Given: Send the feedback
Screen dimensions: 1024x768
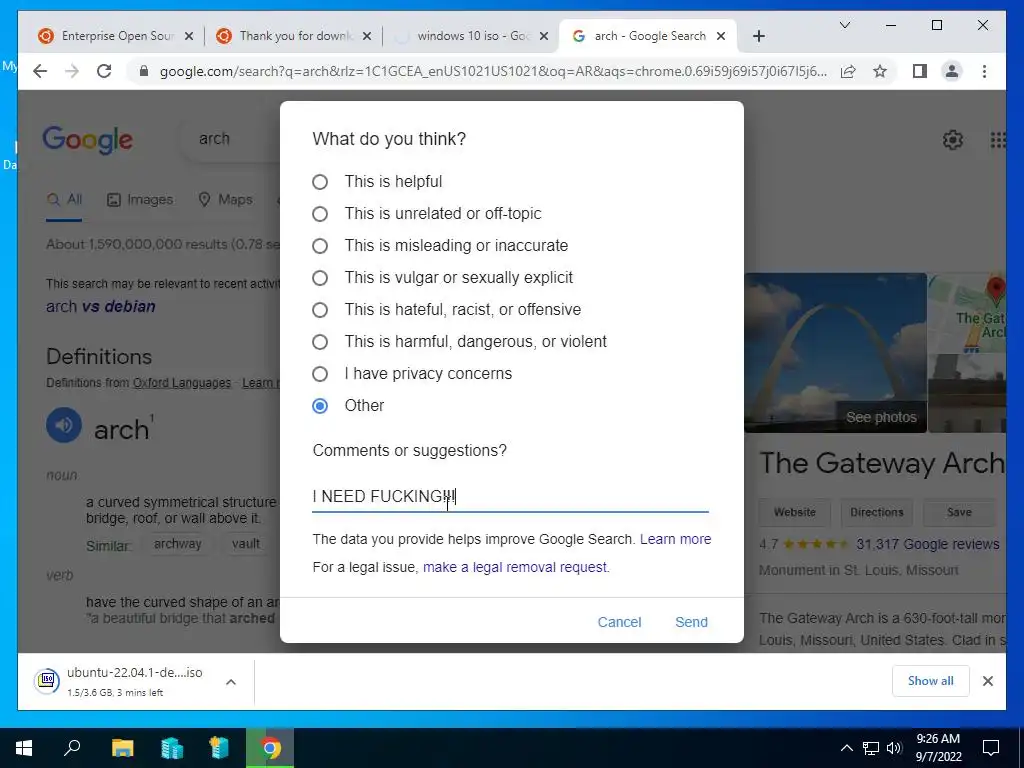Looking at the screenshot, I should (x=691, y=622).
